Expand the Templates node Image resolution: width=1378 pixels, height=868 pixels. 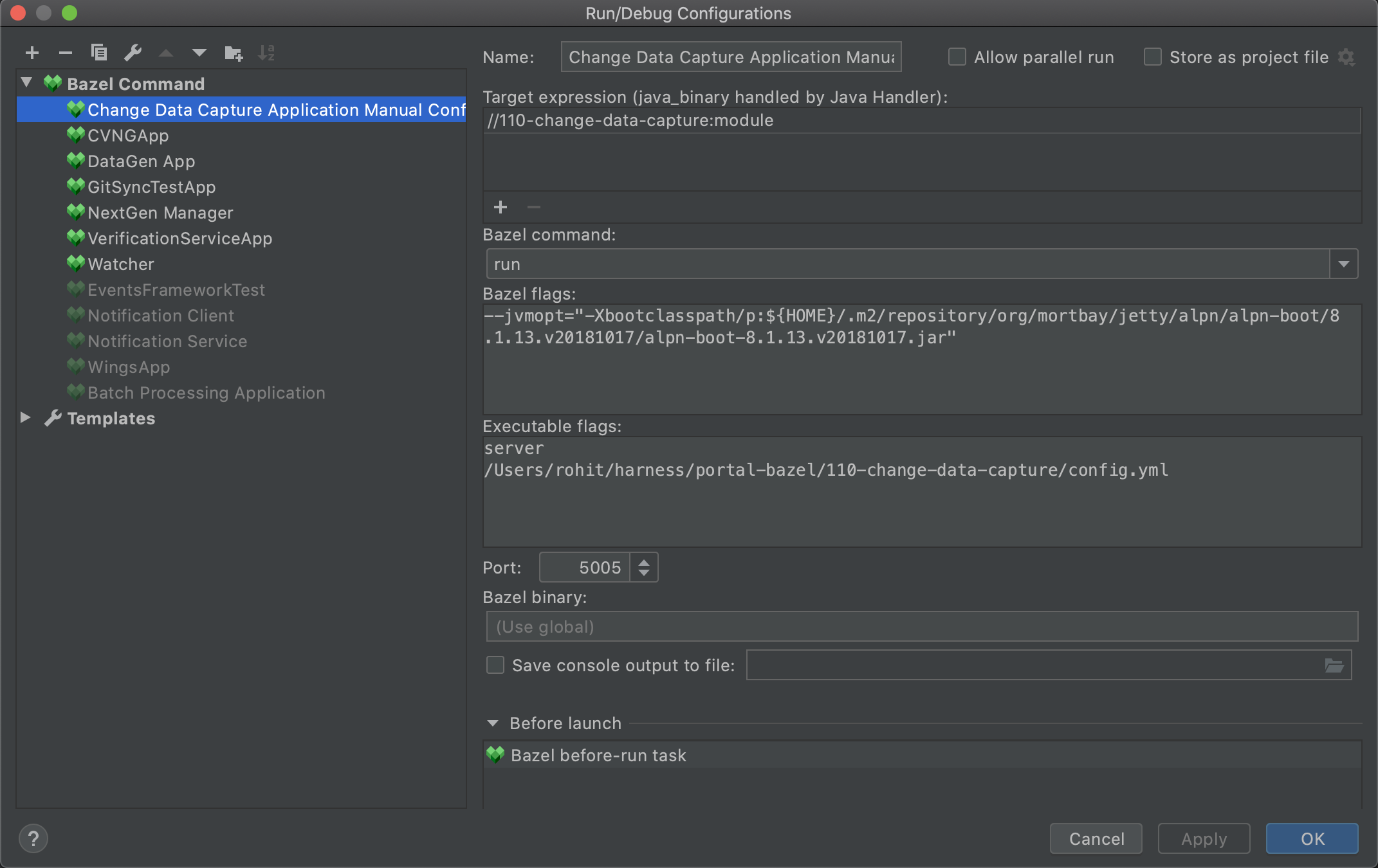(x=26, y=418)
